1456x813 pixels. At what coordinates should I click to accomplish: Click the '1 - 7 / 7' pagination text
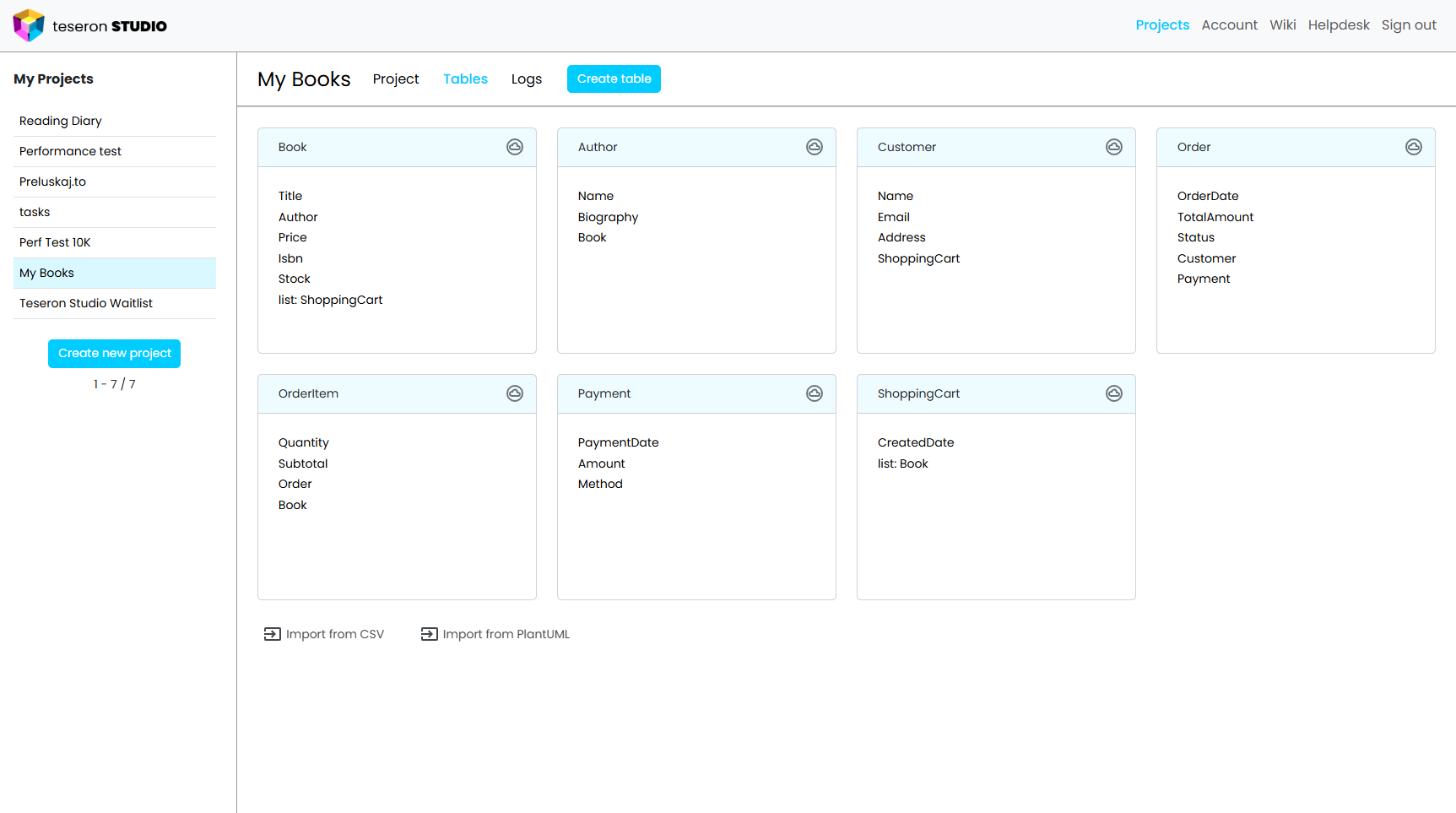[x=115, y=384]
